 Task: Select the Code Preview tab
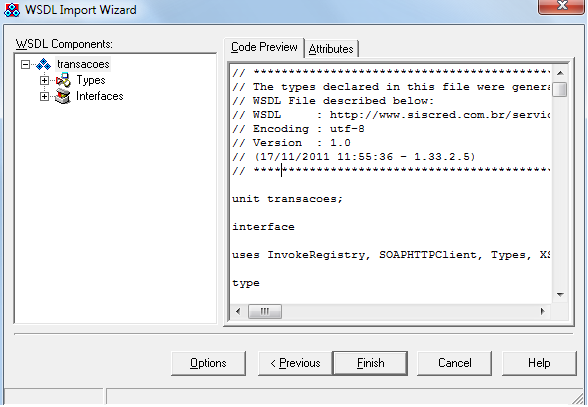[264, 47]
